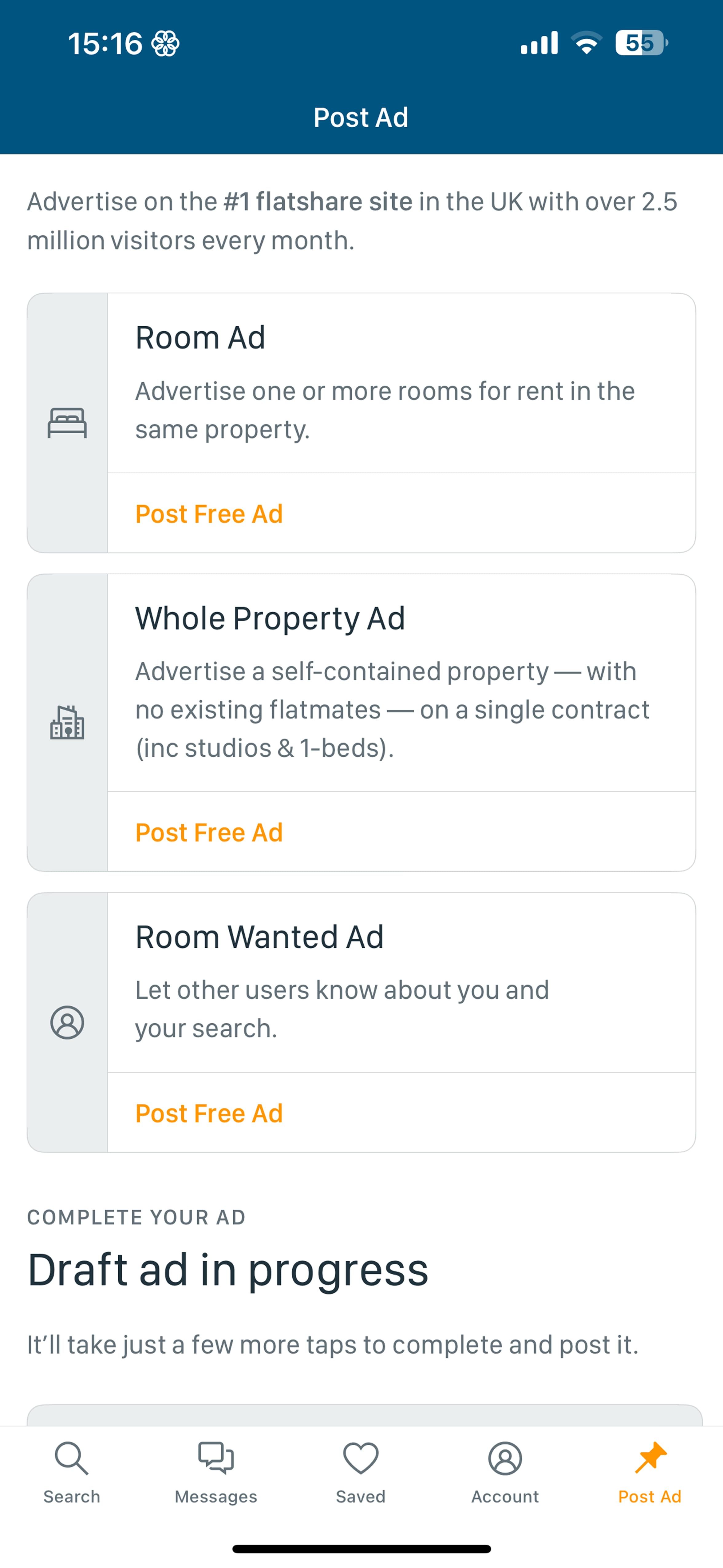Screen dimensions: 723x1568
Task: Select the Room Ad title
Action: pos(200,338)
